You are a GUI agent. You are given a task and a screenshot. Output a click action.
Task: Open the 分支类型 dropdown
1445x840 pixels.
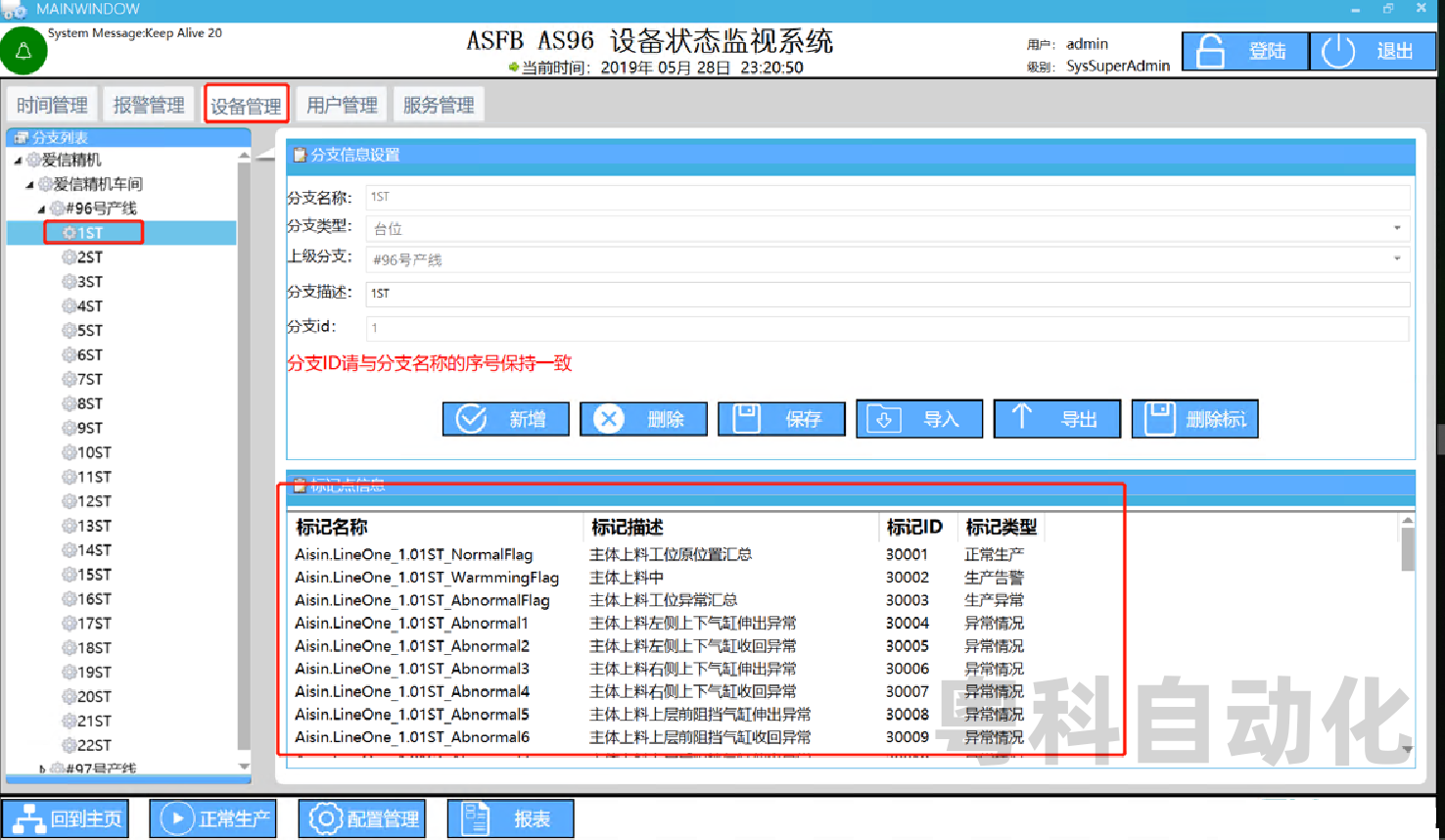pos(1396,228)
